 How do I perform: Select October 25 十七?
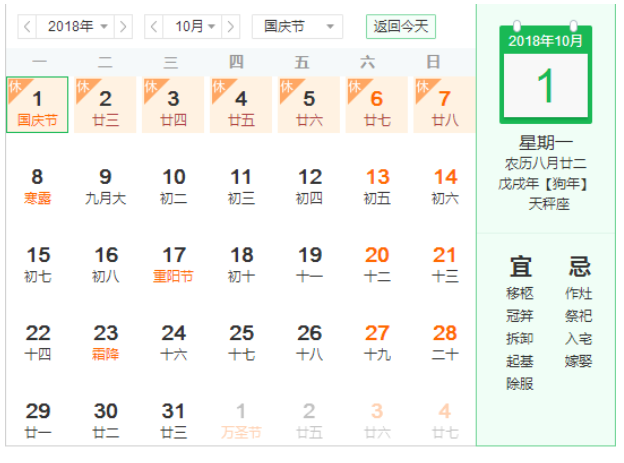(x=241, y=342)
